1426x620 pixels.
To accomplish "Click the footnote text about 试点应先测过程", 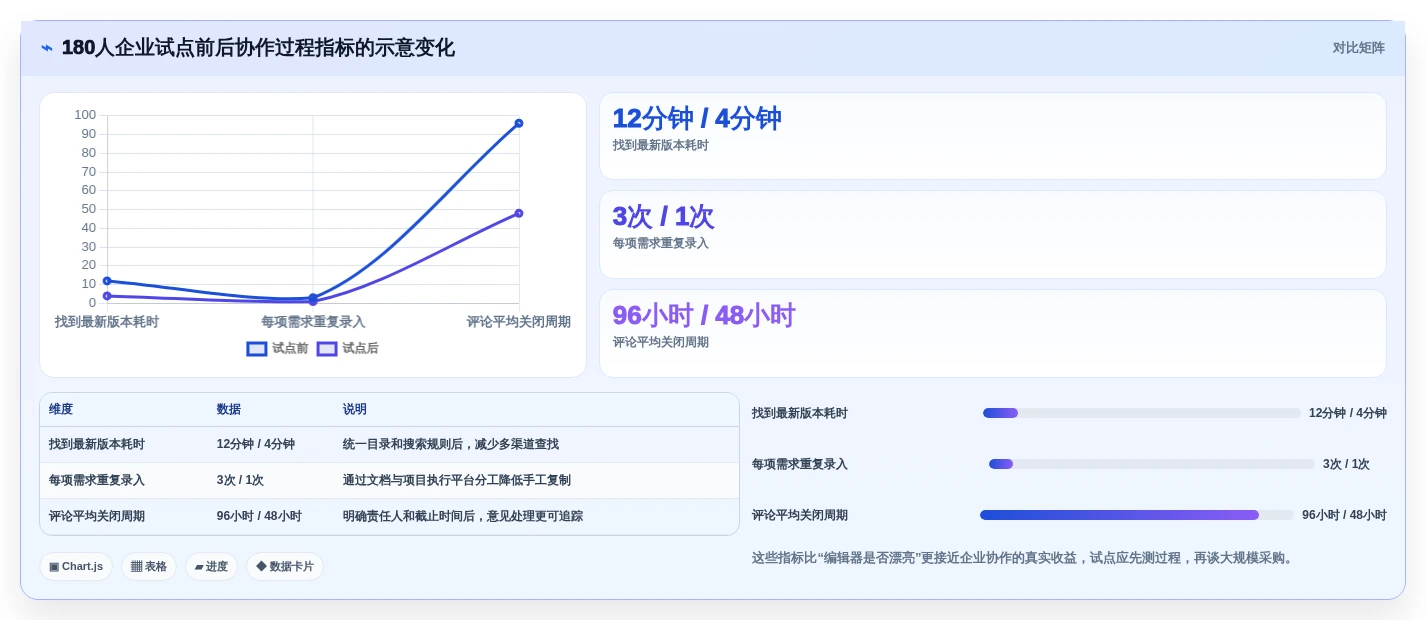I will (x=1024, y=558).
